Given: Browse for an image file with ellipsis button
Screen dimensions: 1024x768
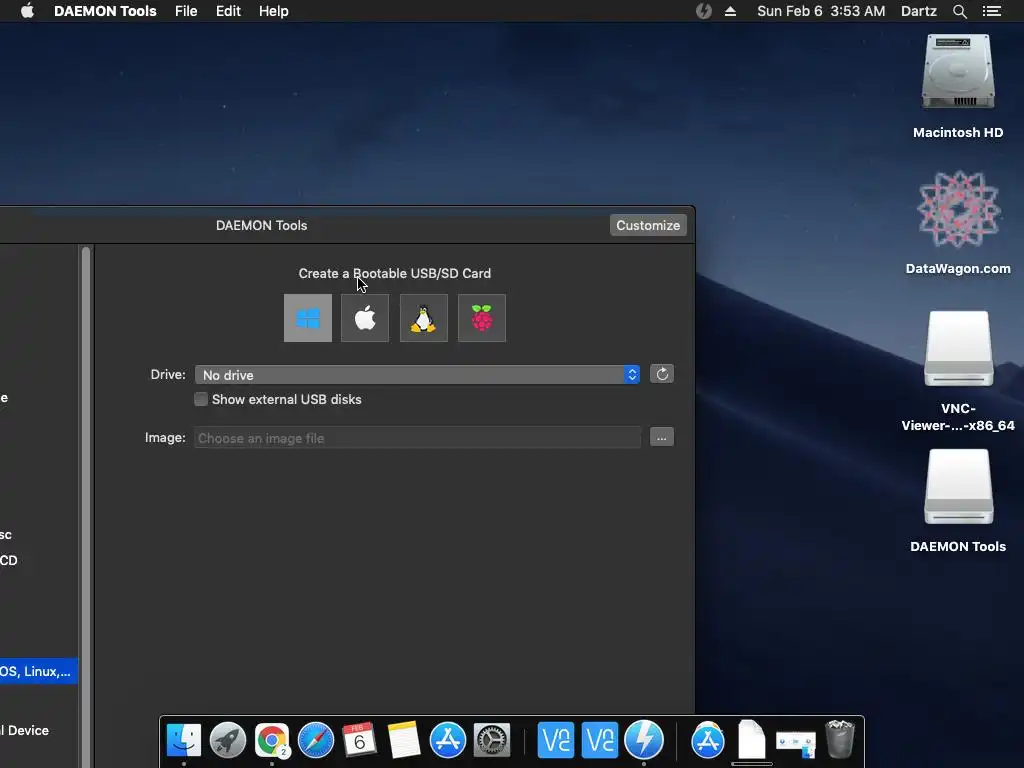Looking at the screenshot, I should pos(662,438).
